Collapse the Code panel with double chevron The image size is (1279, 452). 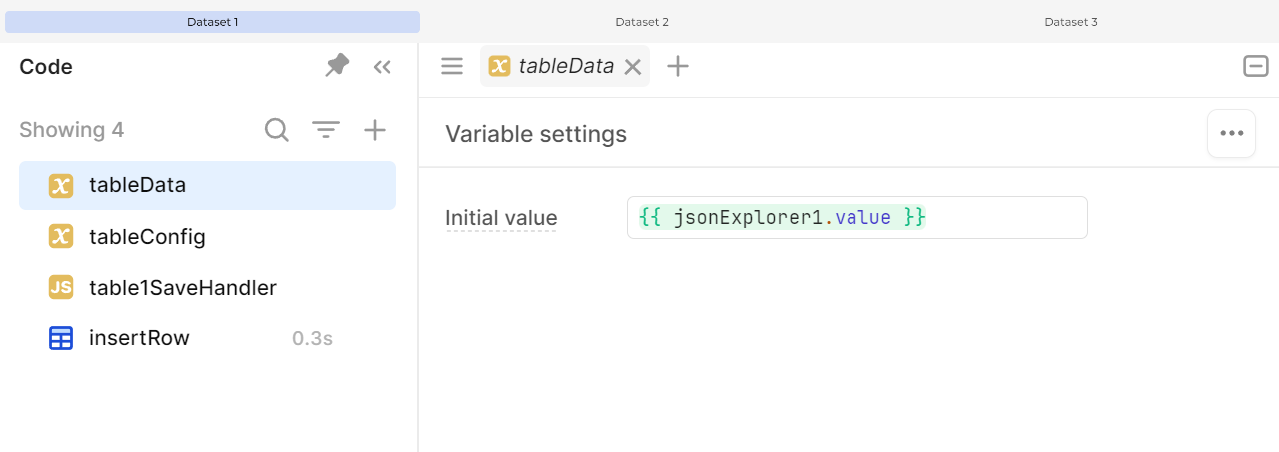[381, 67]
